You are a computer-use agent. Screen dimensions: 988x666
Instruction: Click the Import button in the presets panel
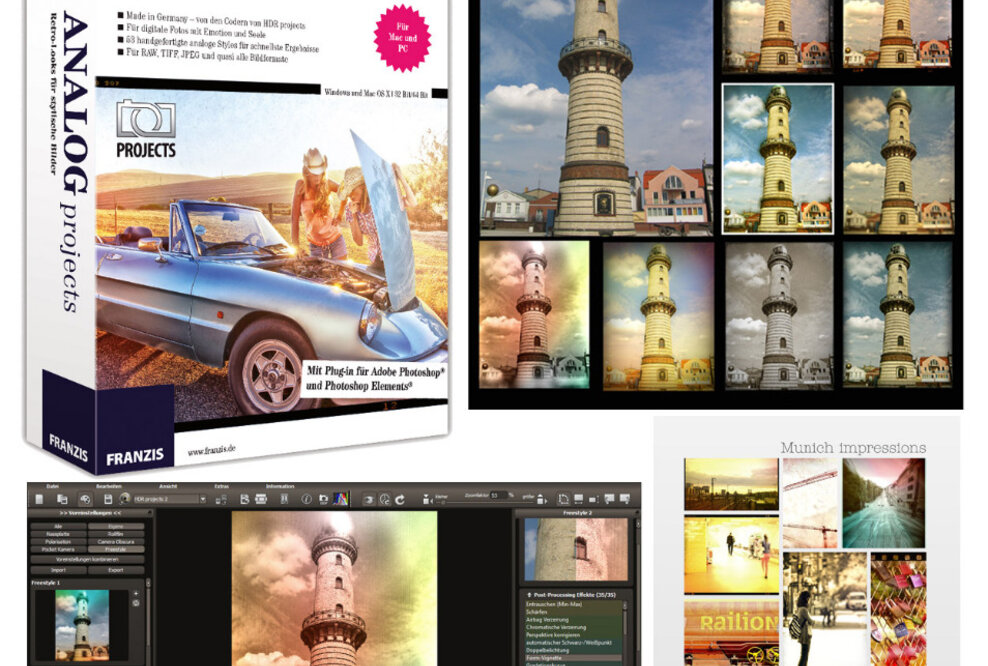click(x=58, y=570)
